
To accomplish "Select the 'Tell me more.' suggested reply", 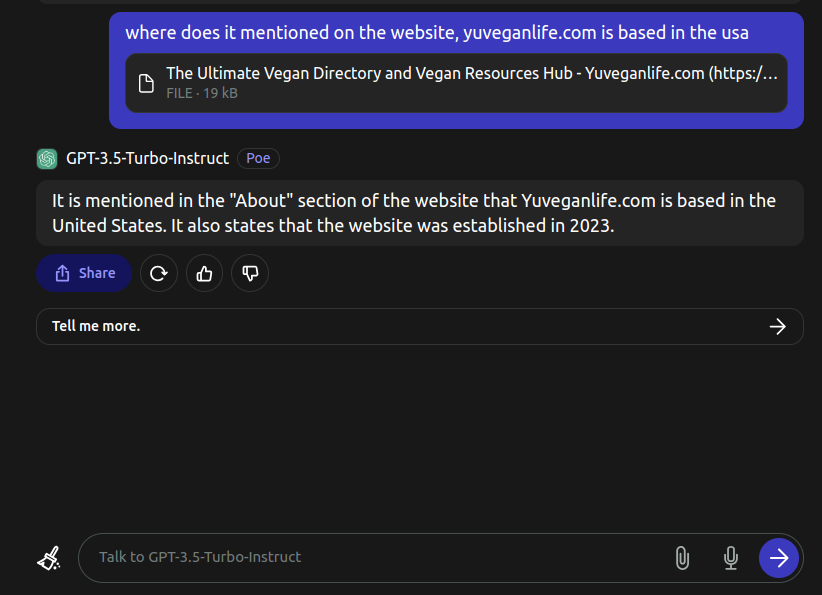I will [419, 327].
